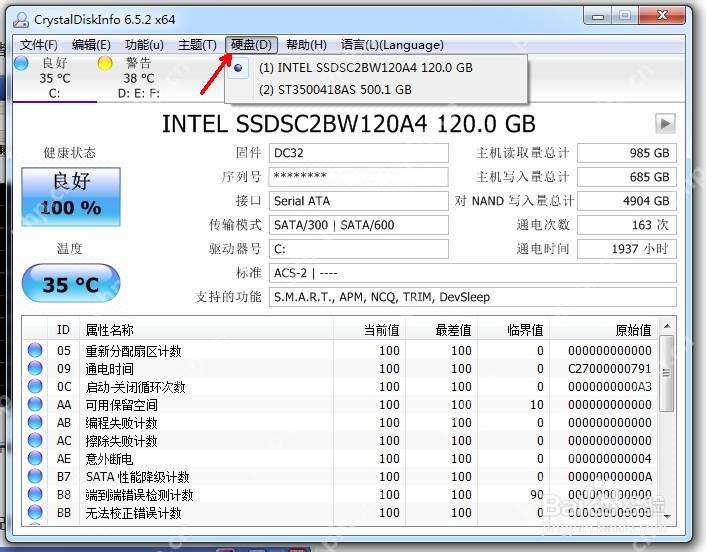The image size is (706, 552).
Task: Open the 硬盘(D) menu
Action: click(251, 45)
